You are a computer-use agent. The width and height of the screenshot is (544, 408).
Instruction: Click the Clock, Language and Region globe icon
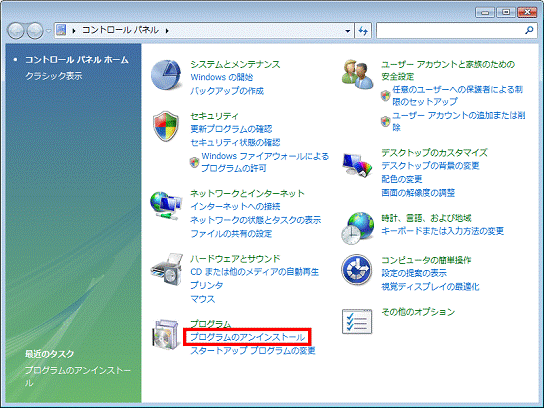[357, 228]
